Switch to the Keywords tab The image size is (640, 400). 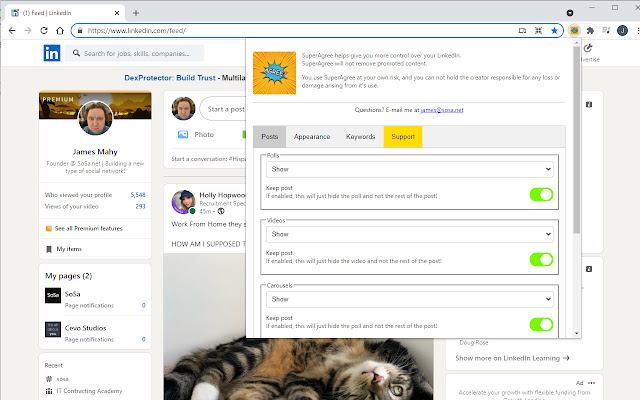tap(360, 137)
